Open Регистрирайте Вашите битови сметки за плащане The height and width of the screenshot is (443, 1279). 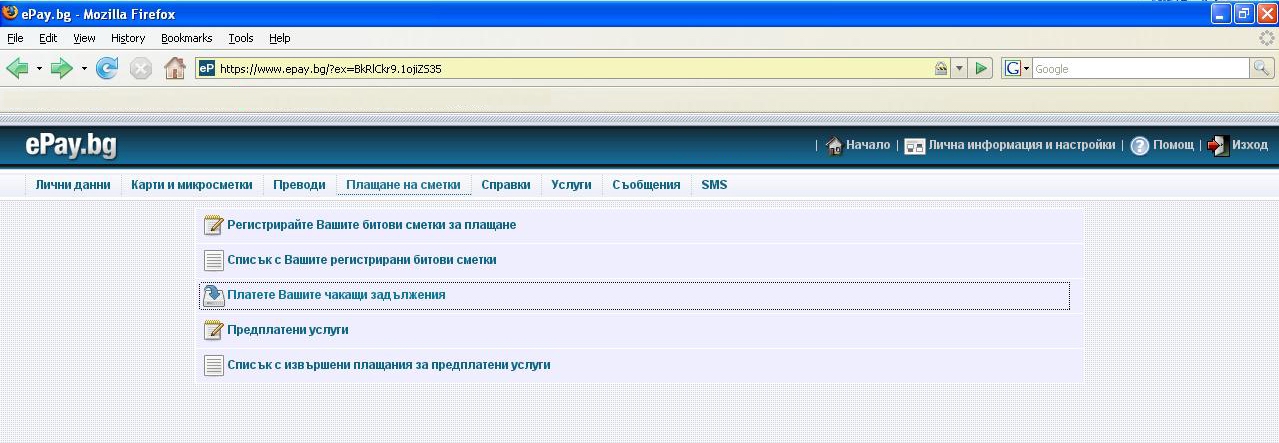372,225
